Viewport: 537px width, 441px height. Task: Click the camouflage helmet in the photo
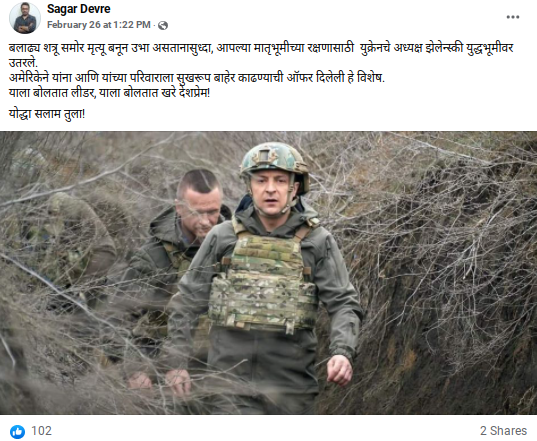[x=274, y=163]
